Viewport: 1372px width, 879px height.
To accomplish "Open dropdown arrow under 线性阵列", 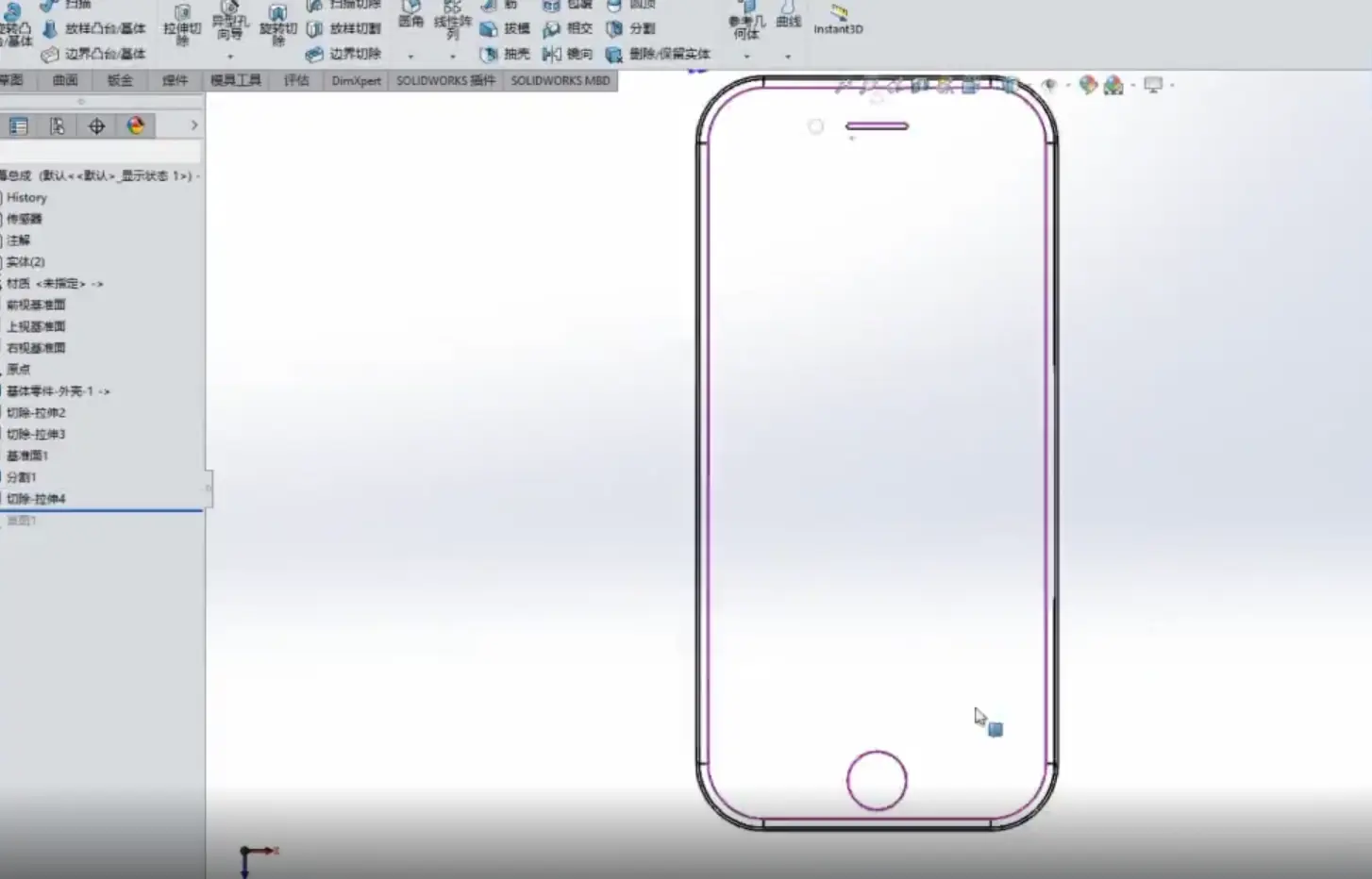I will 453,57.
